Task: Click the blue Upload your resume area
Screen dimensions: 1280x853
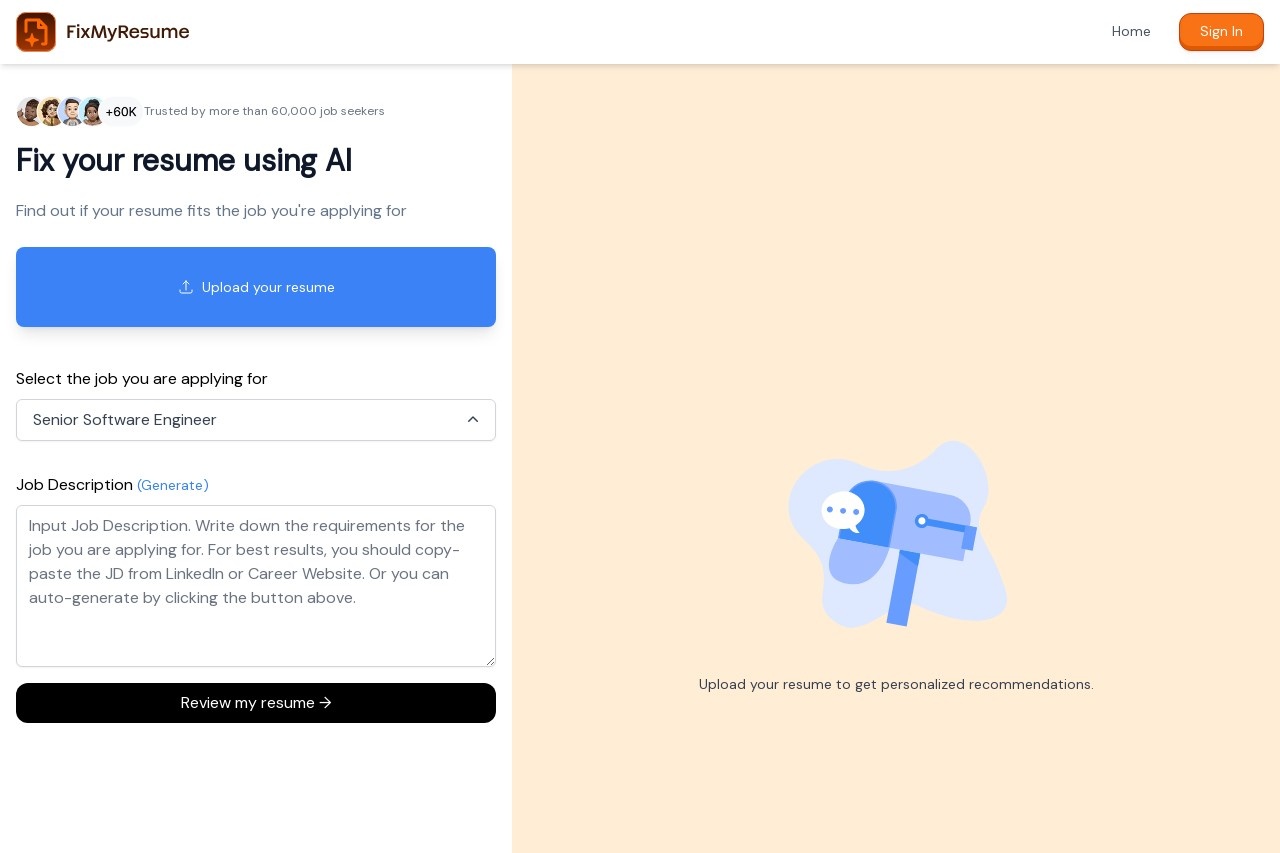Action: click(256, 287)
